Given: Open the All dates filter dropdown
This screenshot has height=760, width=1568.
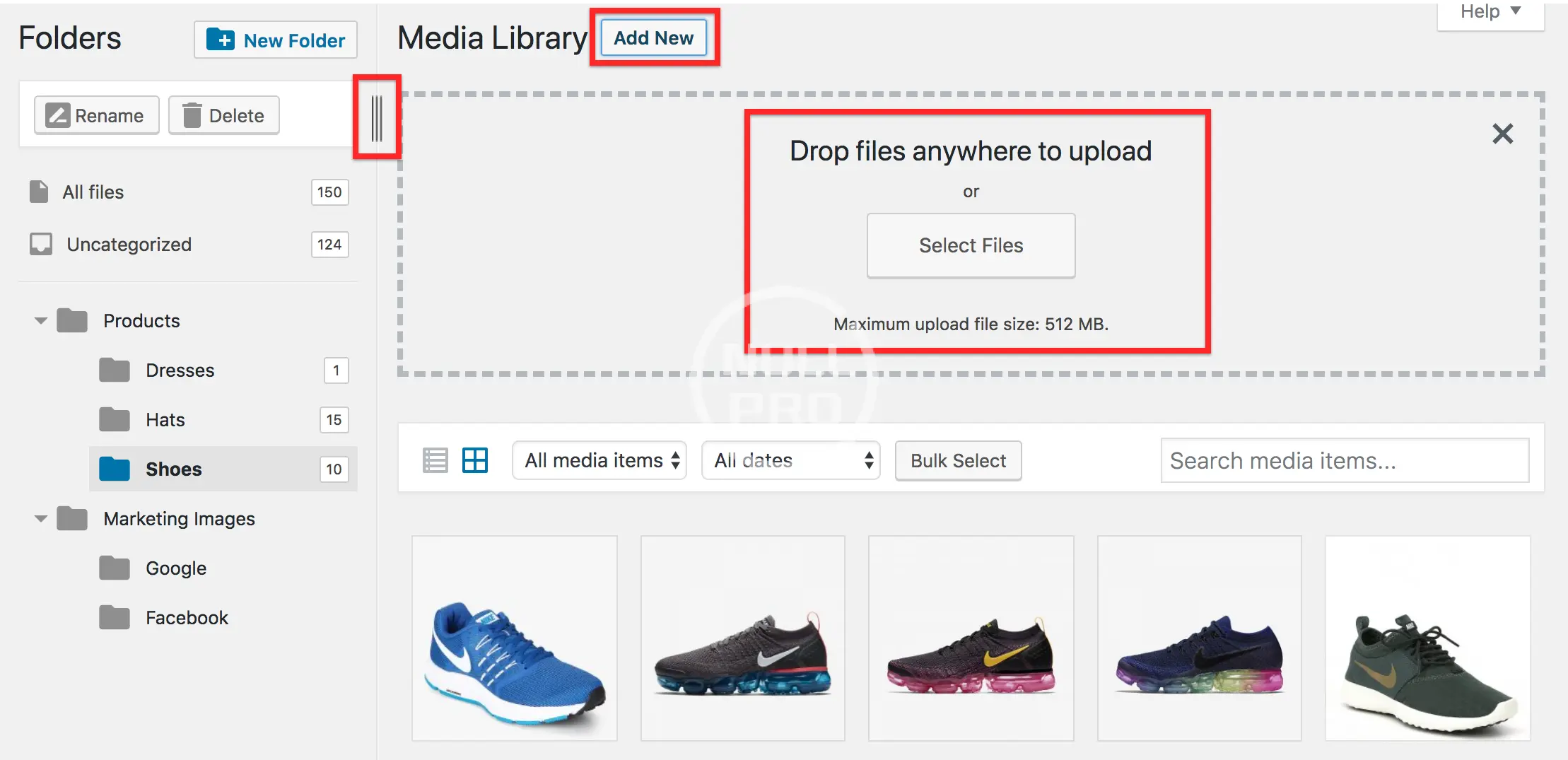Looking at the screenshot, I should coord(790,461).
